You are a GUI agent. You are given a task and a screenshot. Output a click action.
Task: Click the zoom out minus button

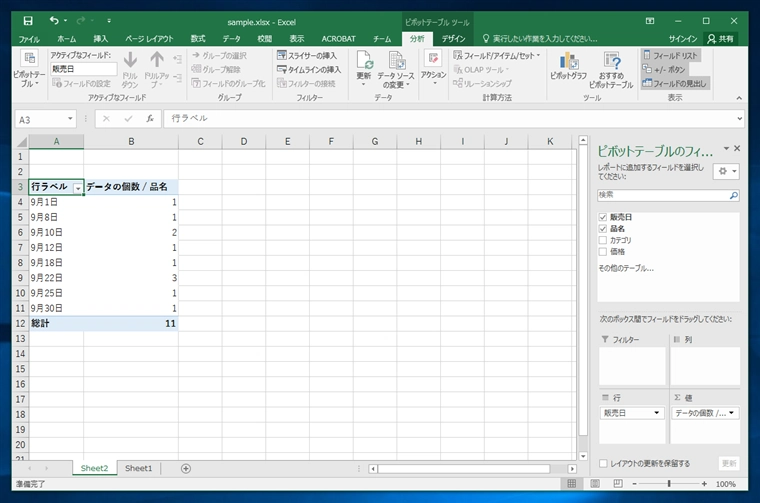[x=634, y=484]
